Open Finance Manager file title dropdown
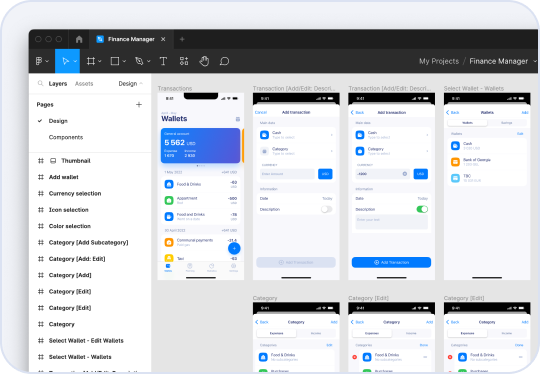The height and width of the screenshot is (374, 540). pyautogui.click(x=535, y=61)
